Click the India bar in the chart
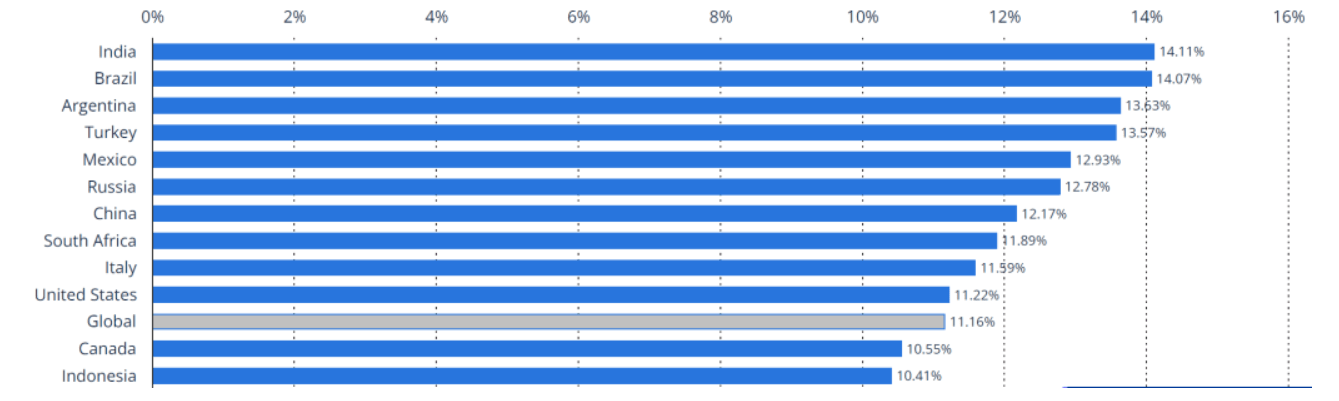Screen dimensions: 1339x401 652,52
